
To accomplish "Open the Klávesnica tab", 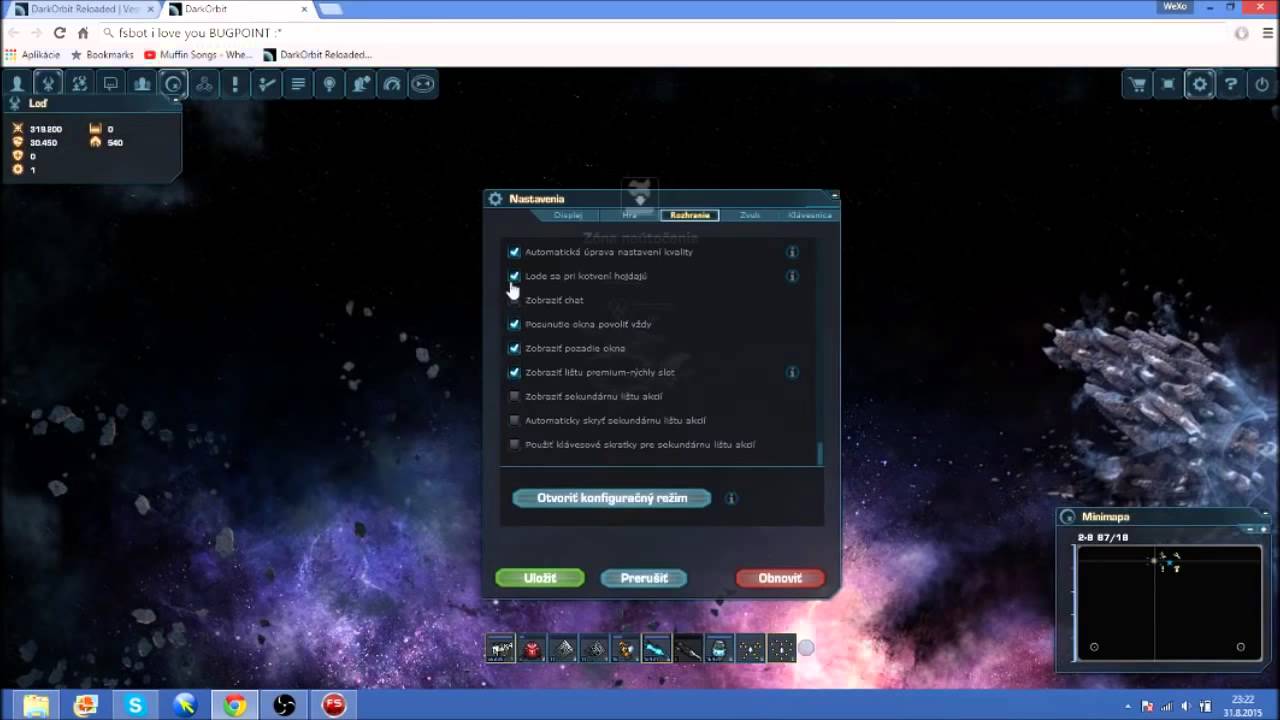I will point(810,215).
